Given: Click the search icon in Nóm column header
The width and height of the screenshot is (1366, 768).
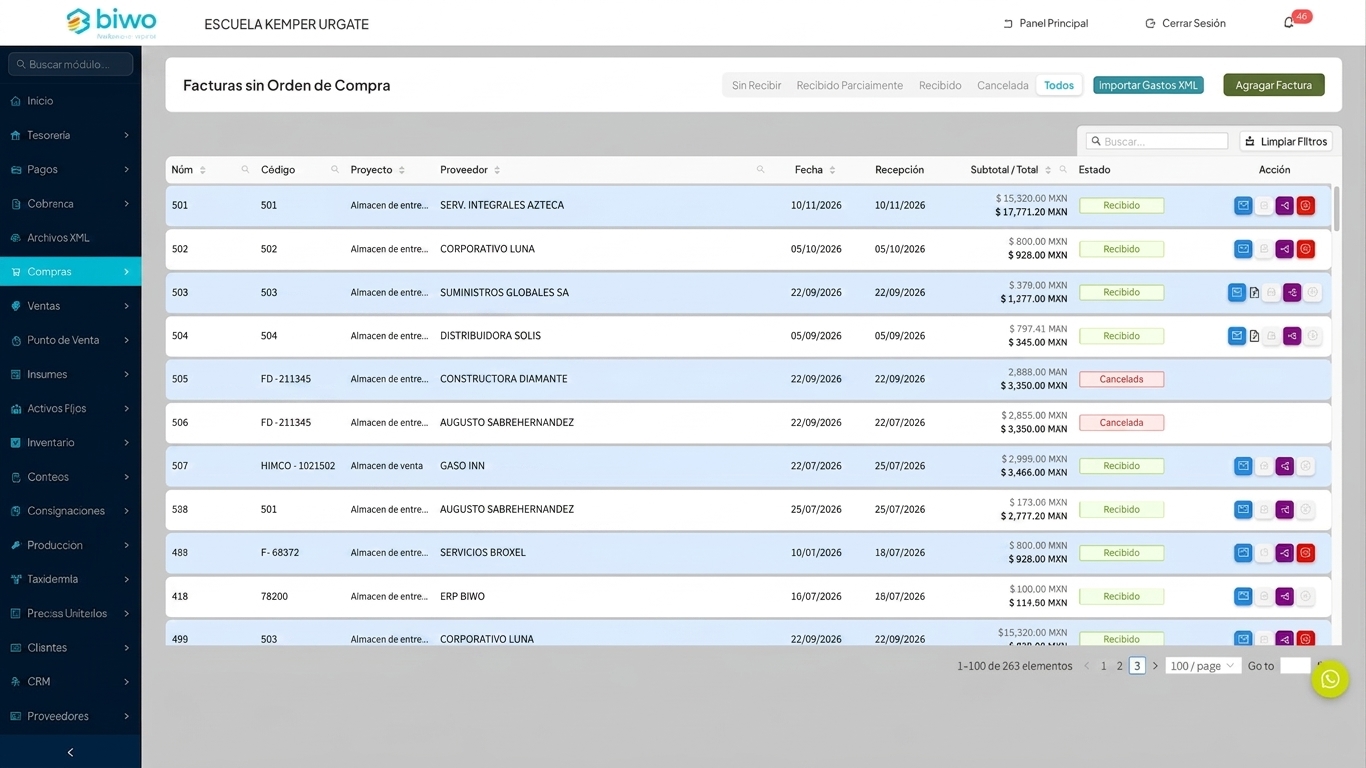Looking at the screenshot, I should tap(245, 170).
